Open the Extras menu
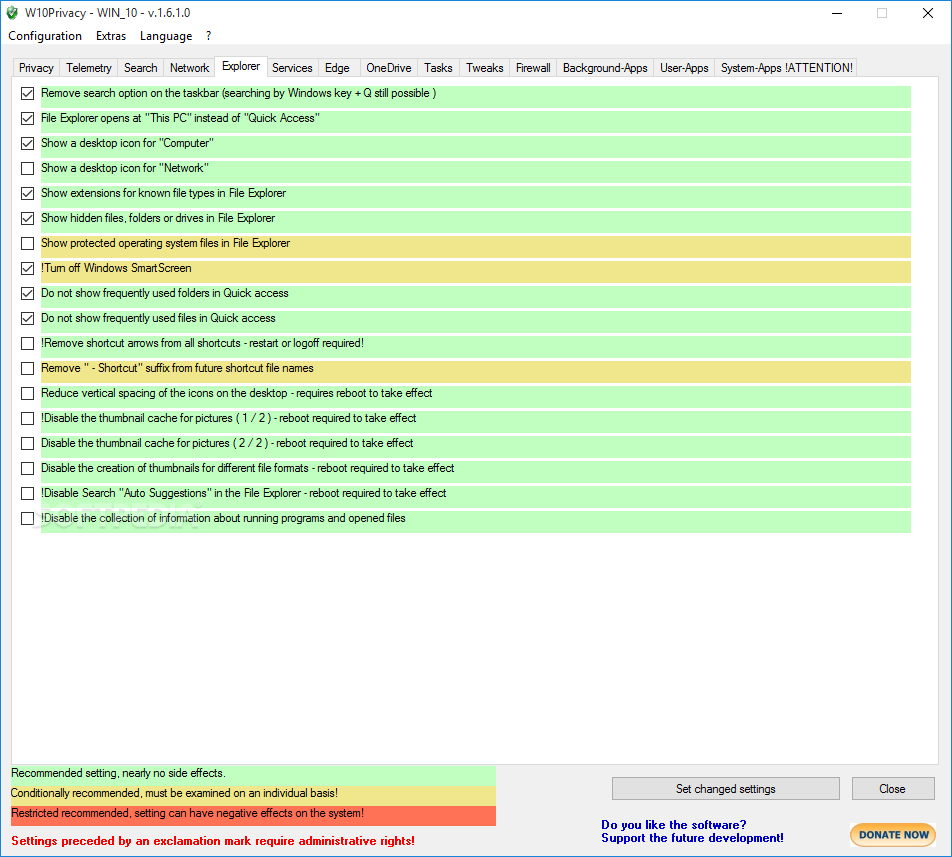The image size is (952, 857). click(111, 36)
